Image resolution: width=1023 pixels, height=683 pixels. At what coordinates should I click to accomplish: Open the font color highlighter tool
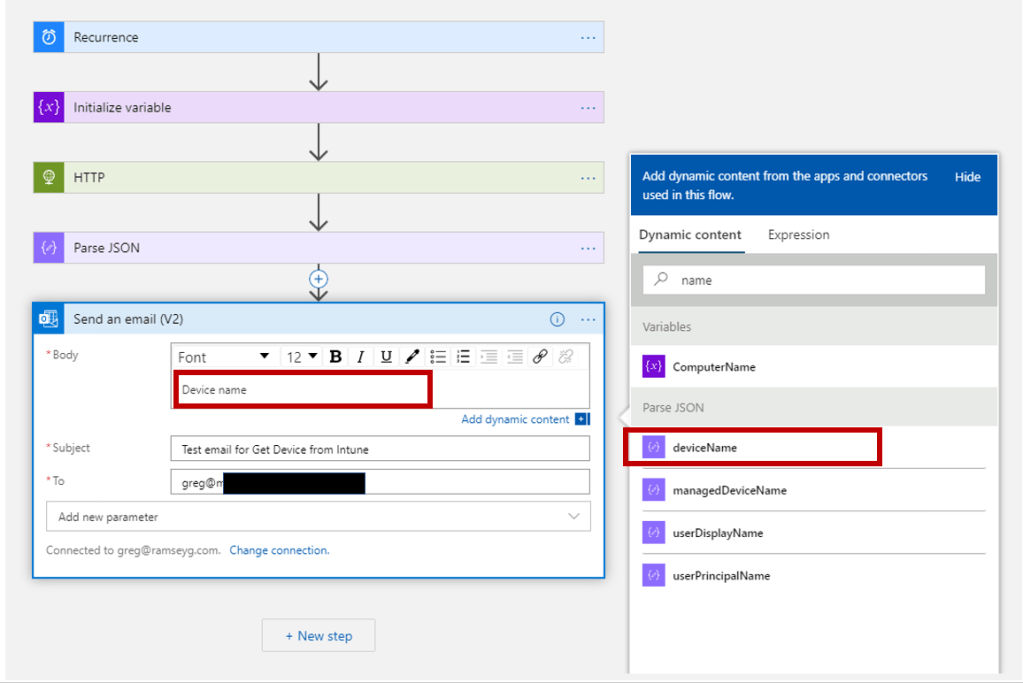(412, 357)
